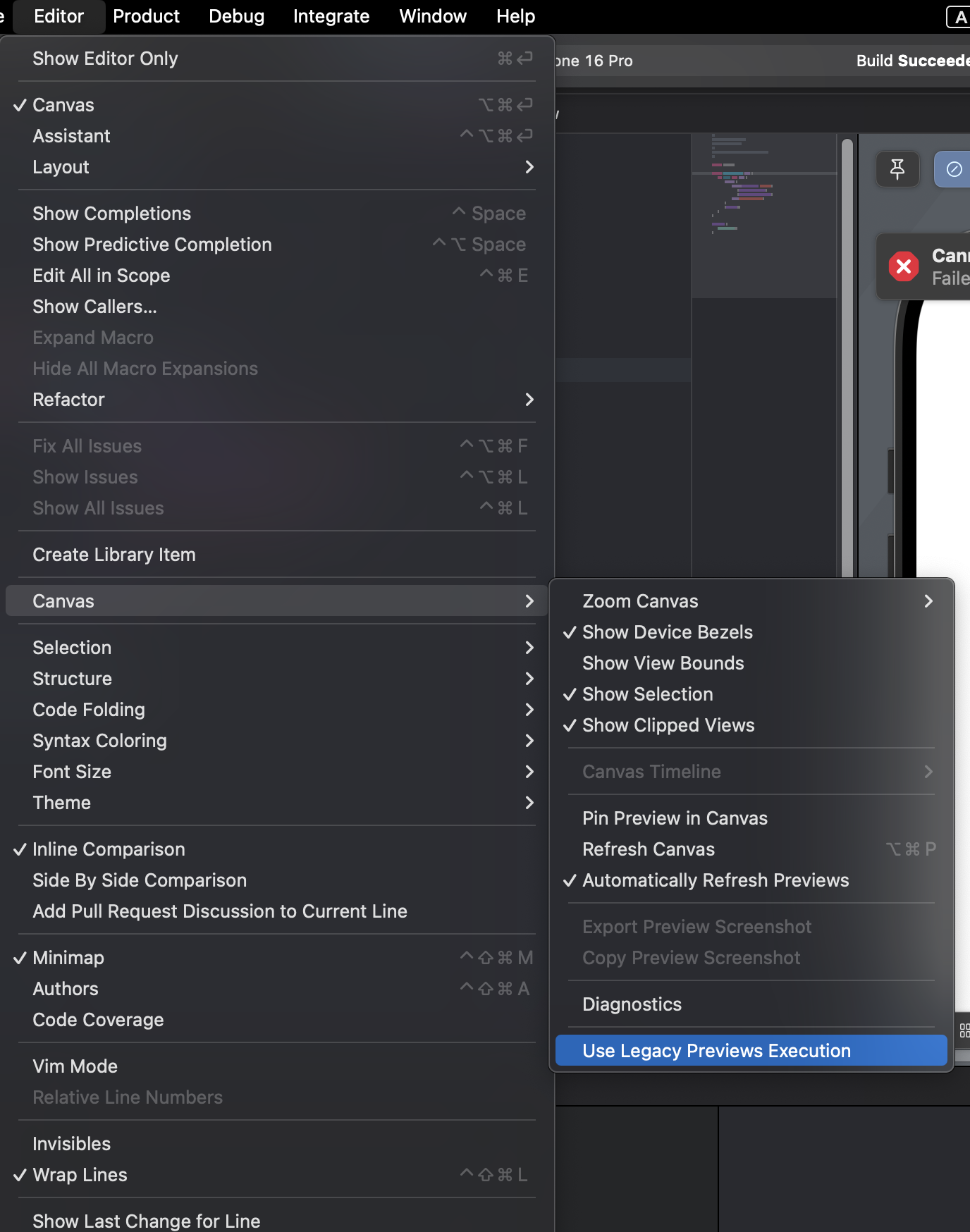Select Refresh Canvas
The image size is (970, 1232).
coord(751,849)
